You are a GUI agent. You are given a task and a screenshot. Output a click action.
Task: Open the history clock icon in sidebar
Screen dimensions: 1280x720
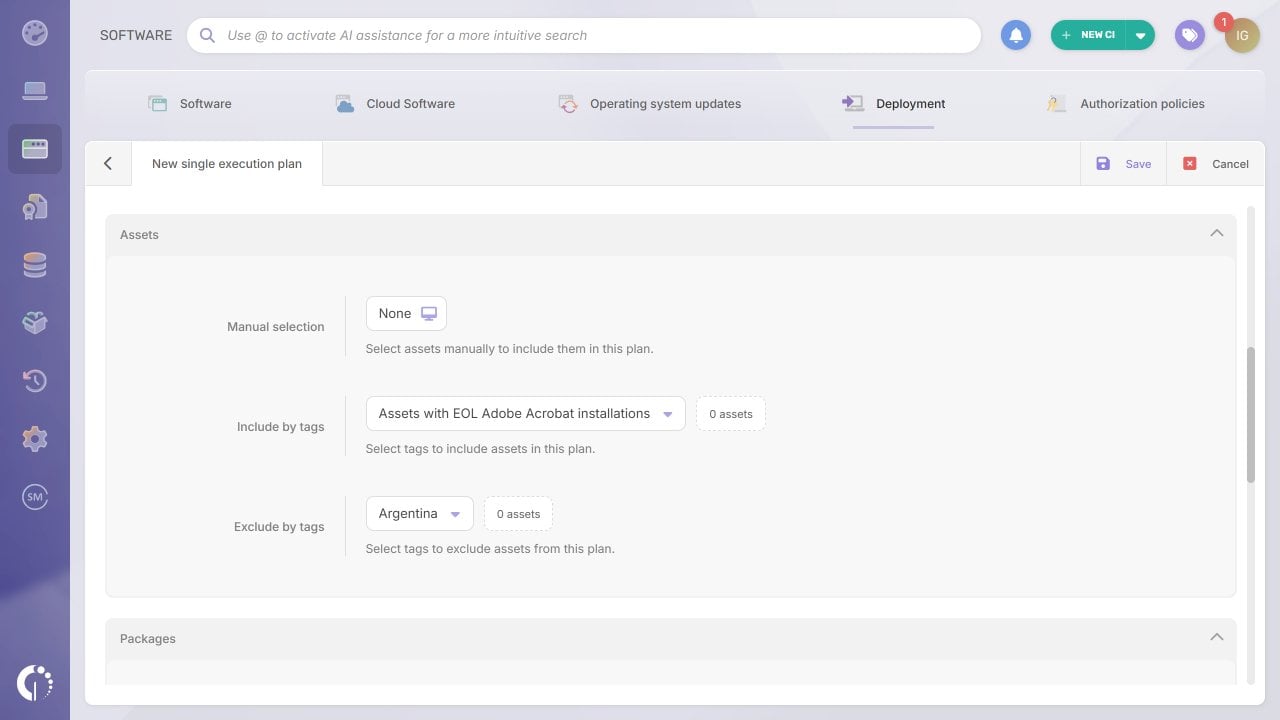(x=35, y=380)
